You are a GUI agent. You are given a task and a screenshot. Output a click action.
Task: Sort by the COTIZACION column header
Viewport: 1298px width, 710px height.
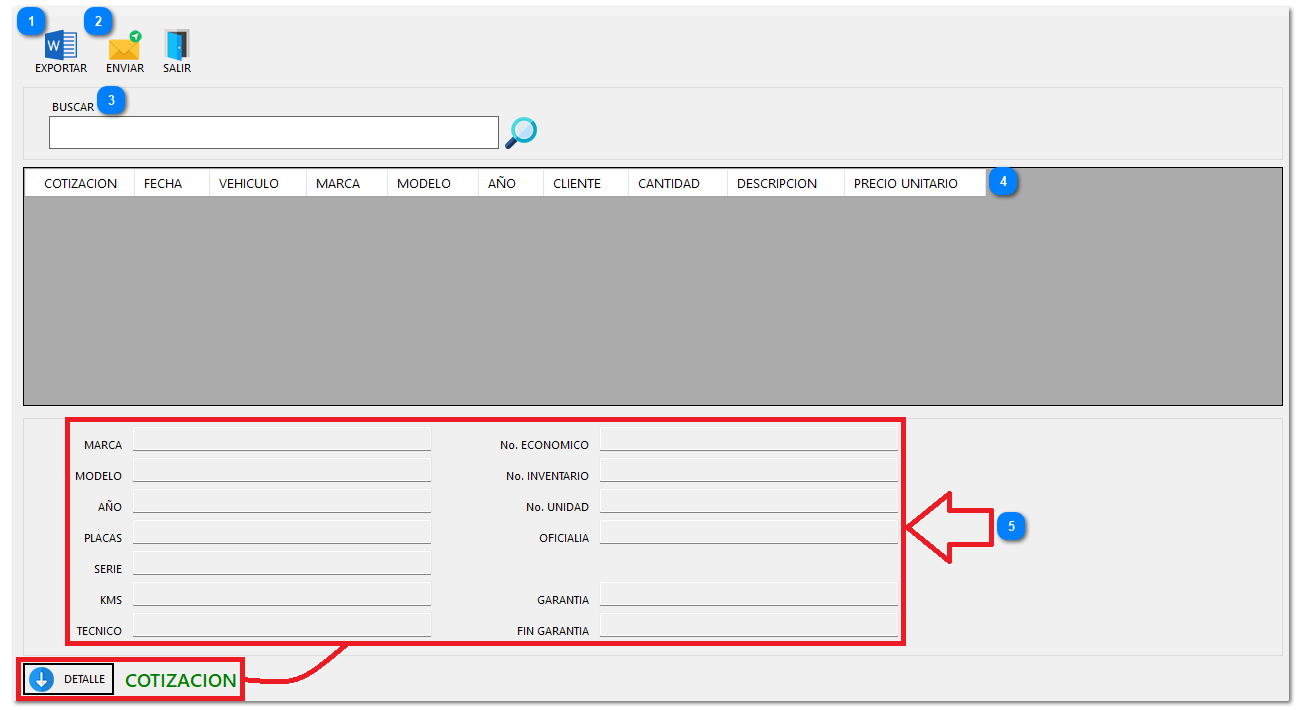pyautogui.click(x=80, y=183)
